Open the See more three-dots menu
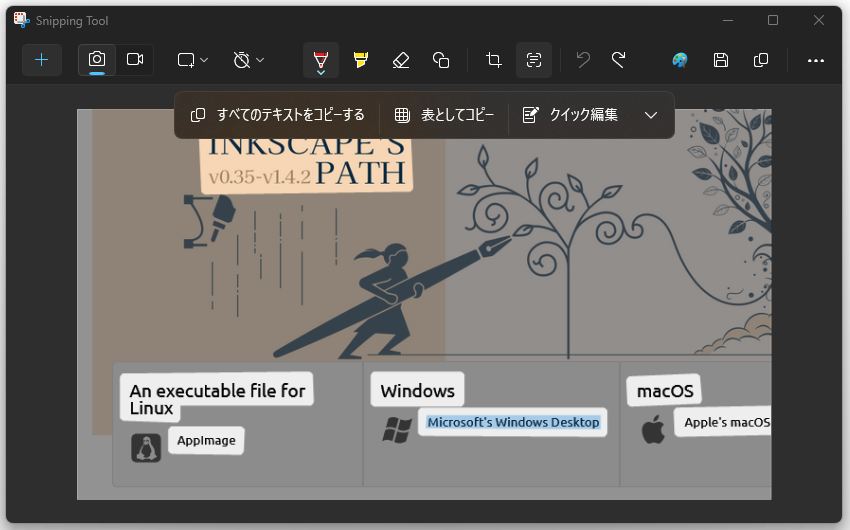This screenshot has height=530, width=850. click(815, 60)
